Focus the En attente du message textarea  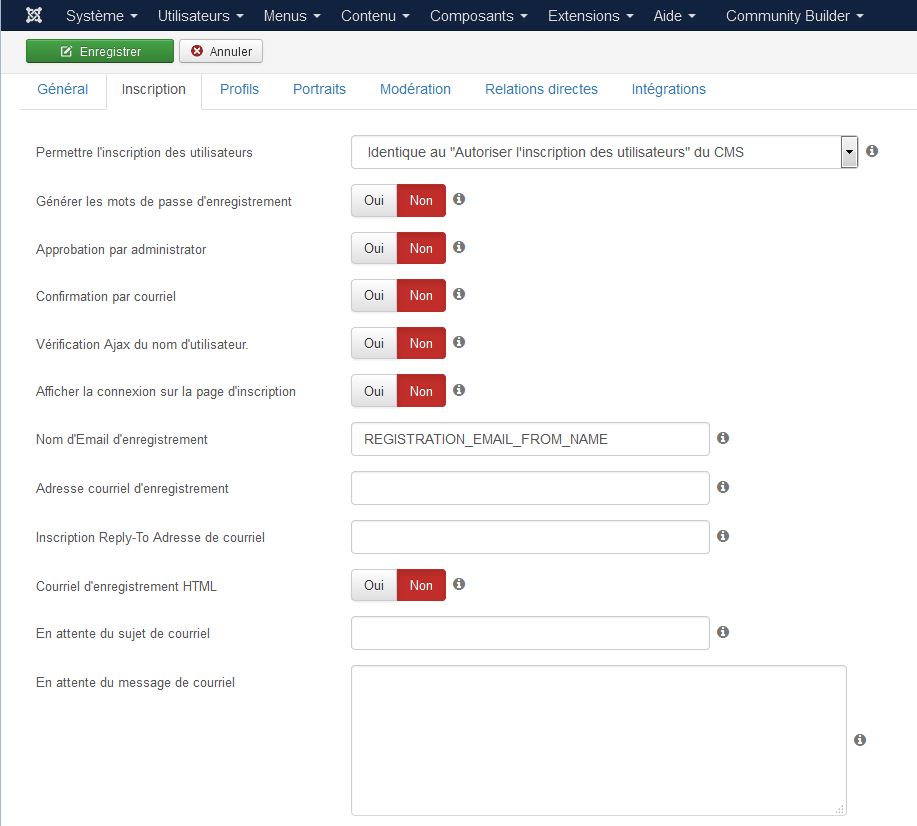[599, 741]
